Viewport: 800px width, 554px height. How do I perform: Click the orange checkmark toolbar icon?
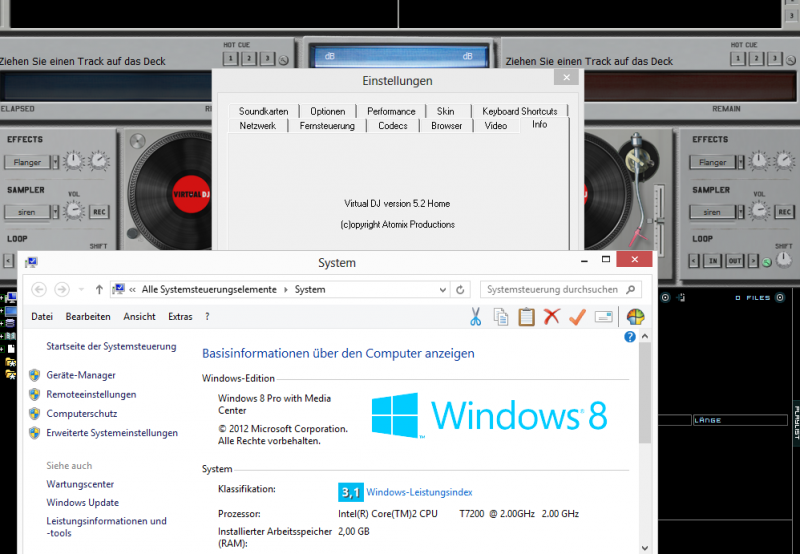pos(577,317)
